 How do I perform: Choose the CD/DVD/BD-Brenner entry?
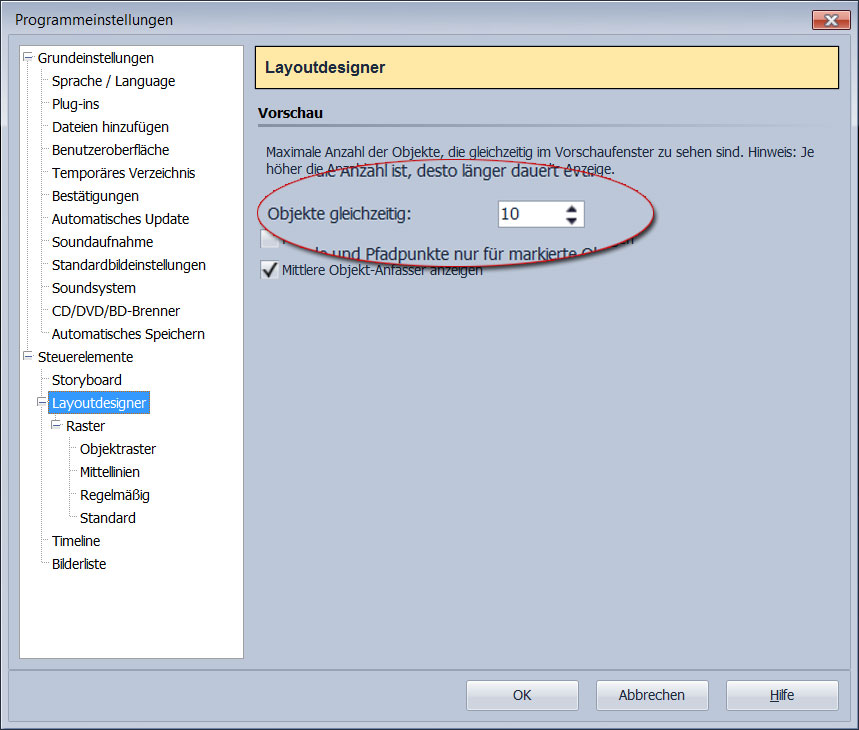116,311
